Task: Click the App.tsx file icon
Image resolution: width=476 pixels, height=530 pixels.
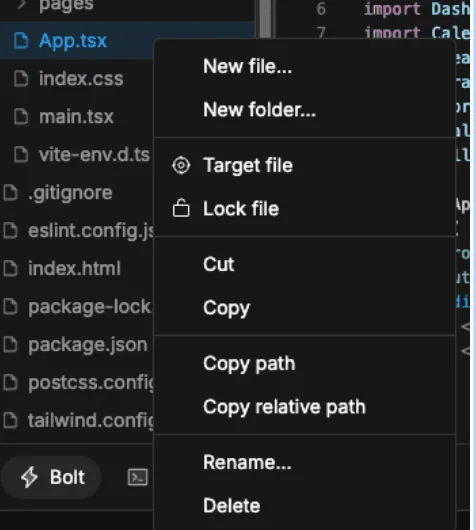Action: (x=21, y=41)
